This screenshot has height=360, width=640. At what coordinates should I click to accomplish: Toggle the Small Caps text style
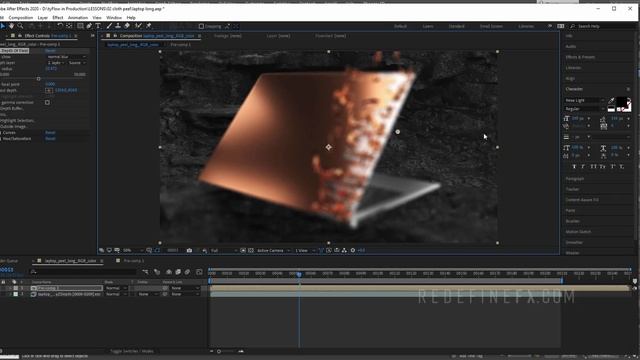click(x=602, y=167)
